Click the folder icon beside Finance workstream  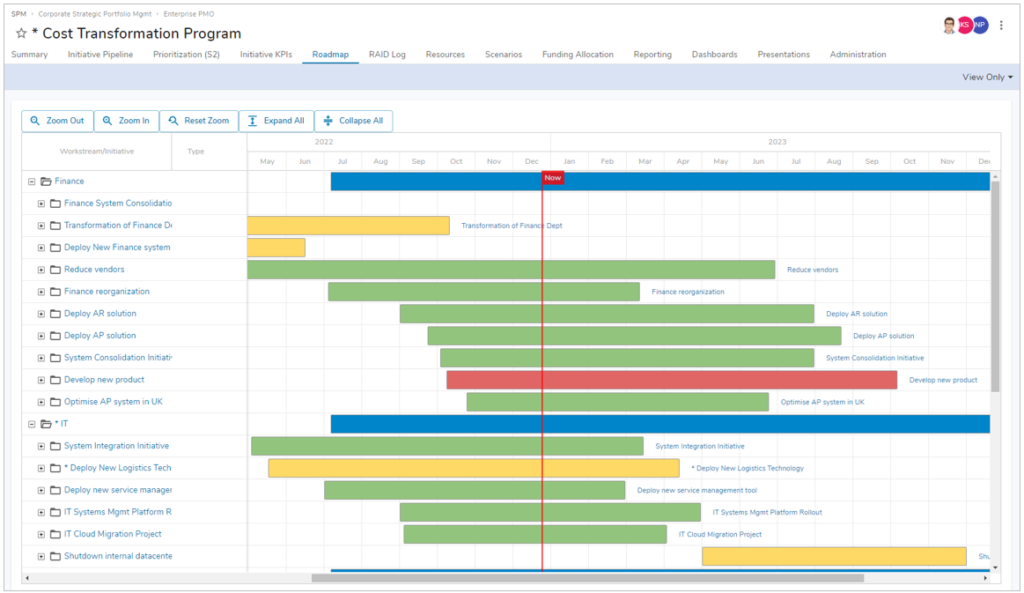click(44, 181)
